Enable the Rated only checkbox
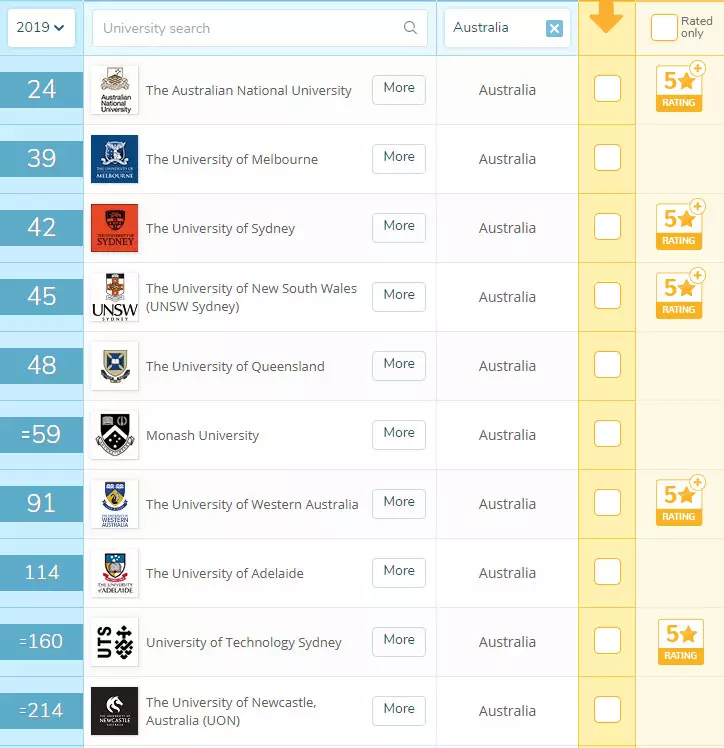Viewport: 724px width, 748px height. pos(664,28)
